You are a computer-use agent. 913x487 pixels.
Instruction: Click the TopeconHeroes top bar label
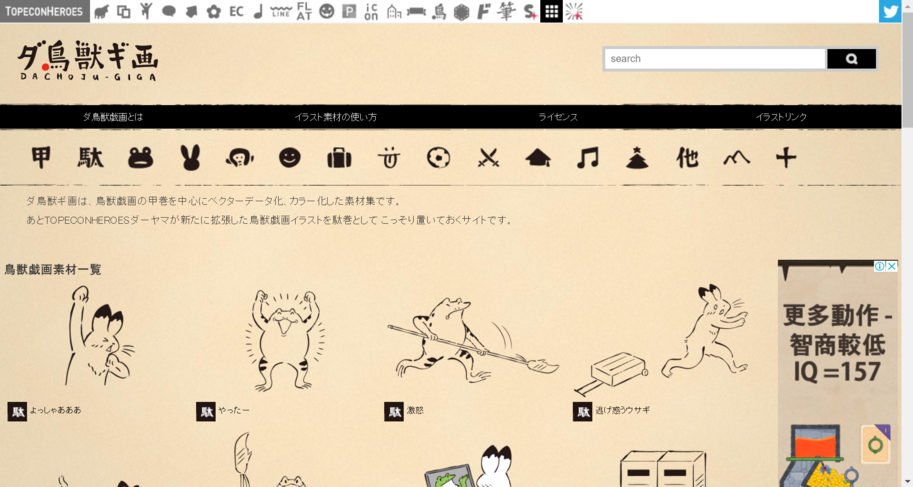pos(44,11)
